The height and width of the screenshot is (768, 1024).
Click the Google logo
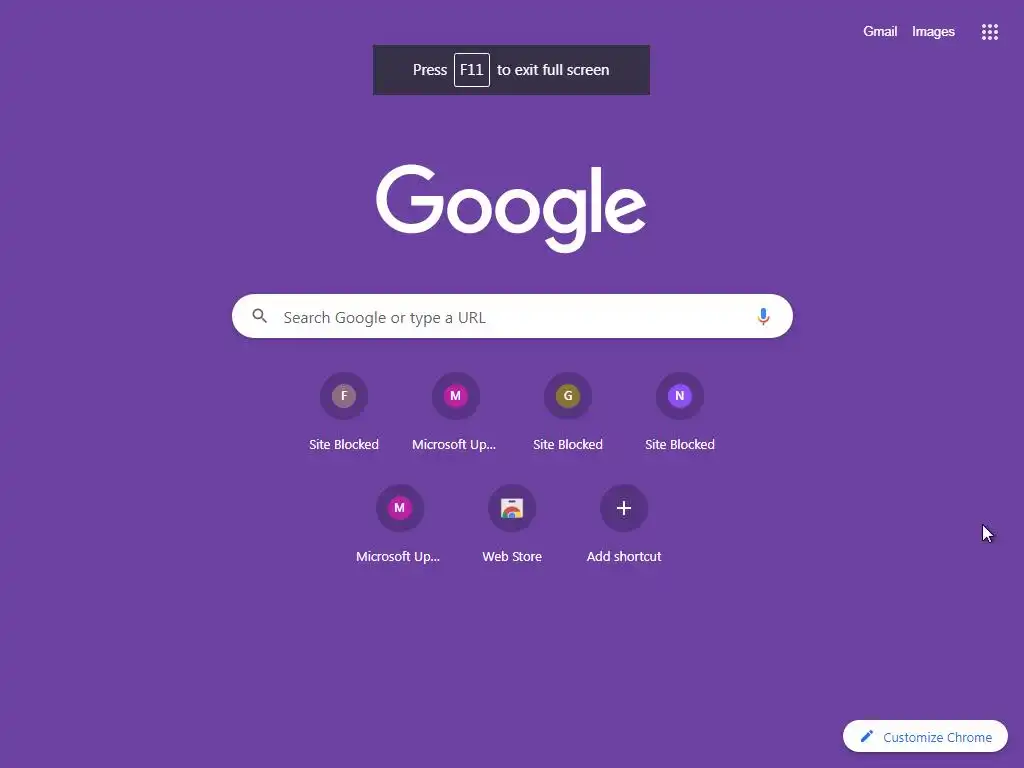[x=511, y=208]
